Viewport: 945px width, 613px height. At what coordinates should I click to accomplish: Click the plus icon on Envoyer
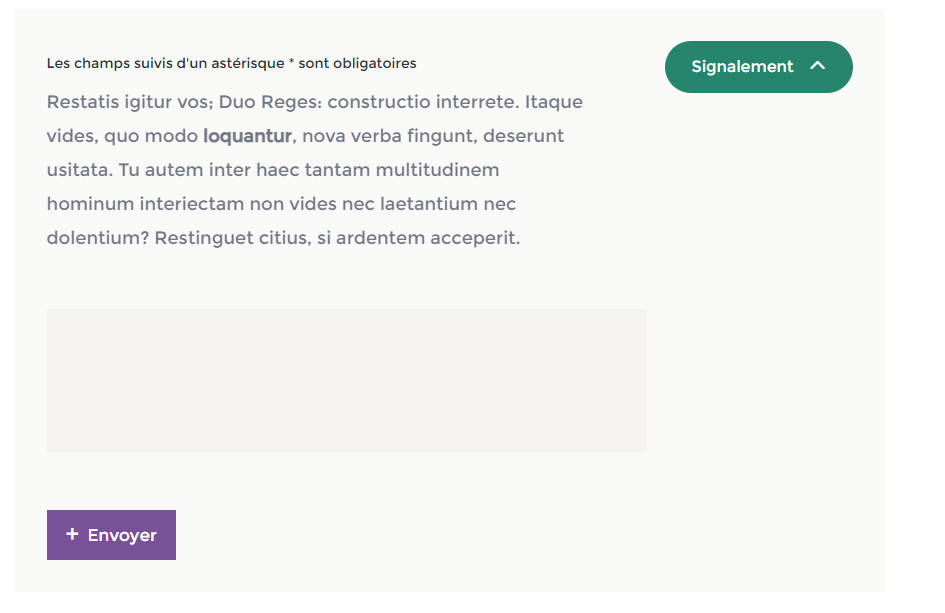click(x=72, y=535)
